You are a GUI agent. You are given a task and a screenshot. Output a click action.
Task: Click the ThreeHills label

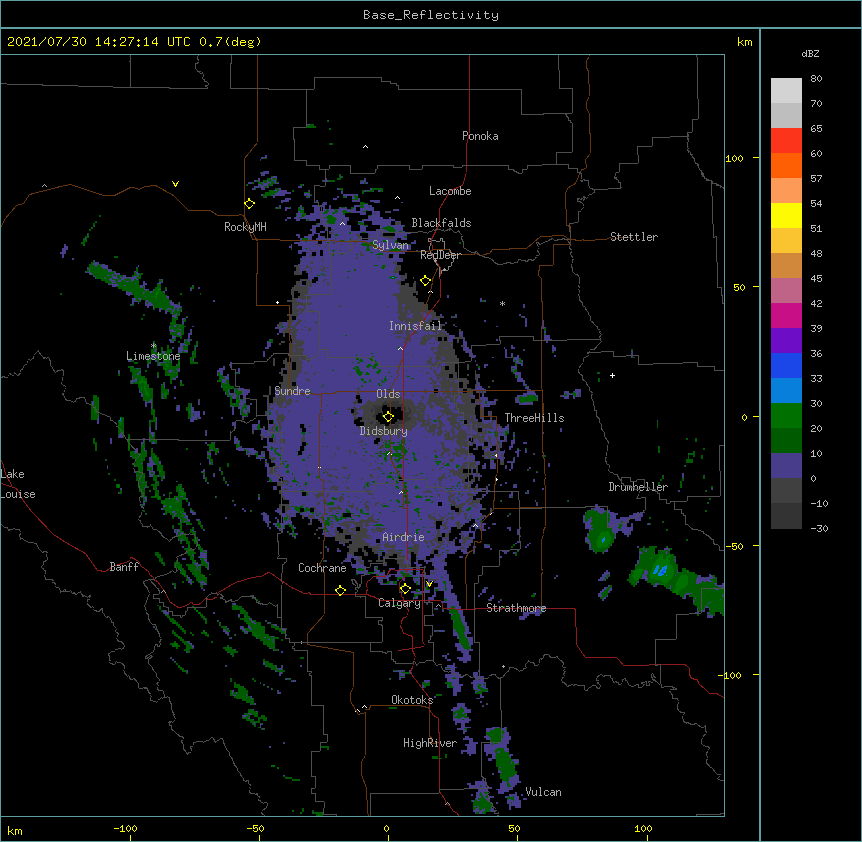pos(534,418)
